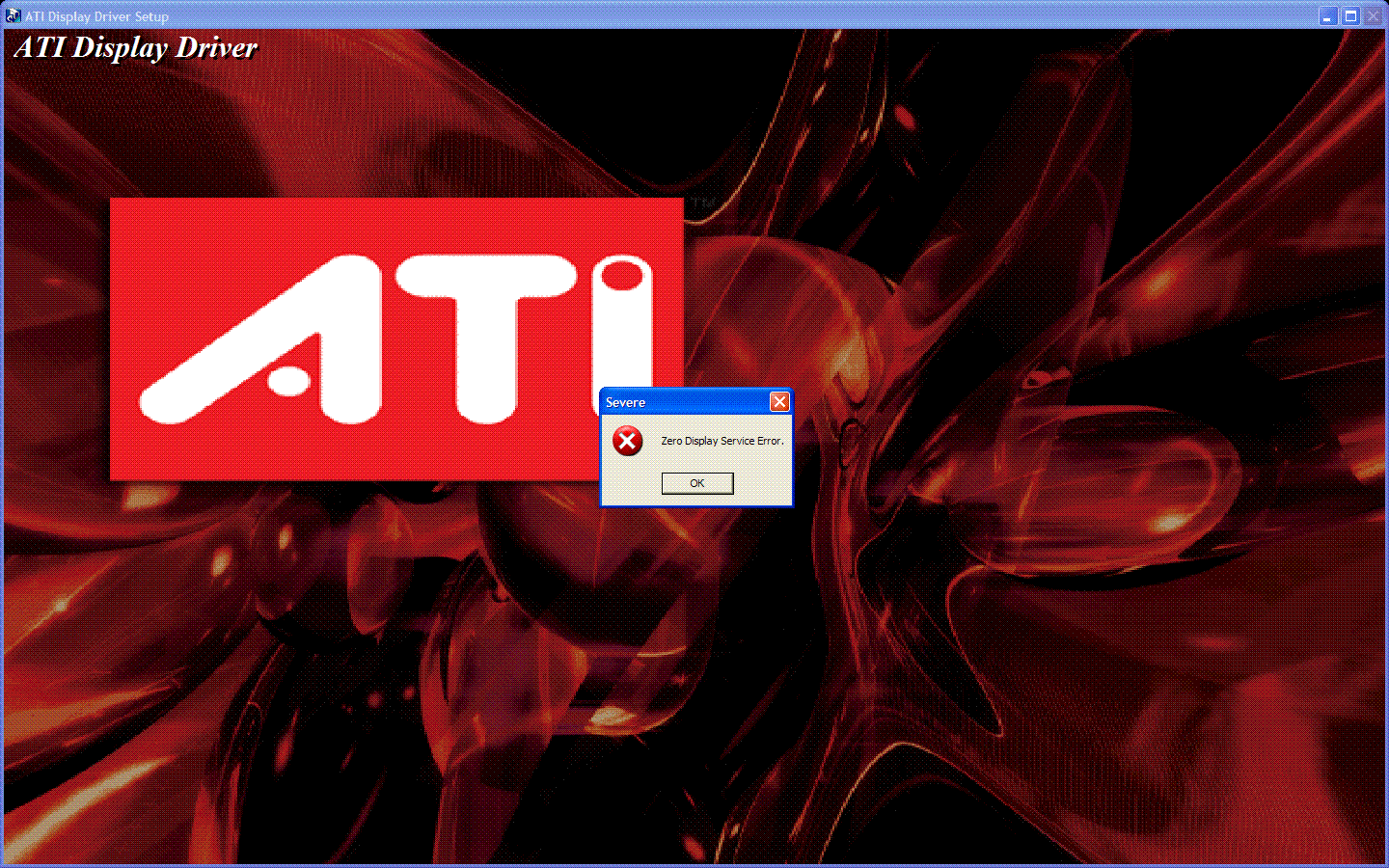Click the "Zero Display Service Error." message
Screen dimensions: 1389x868
pos(722,441)
